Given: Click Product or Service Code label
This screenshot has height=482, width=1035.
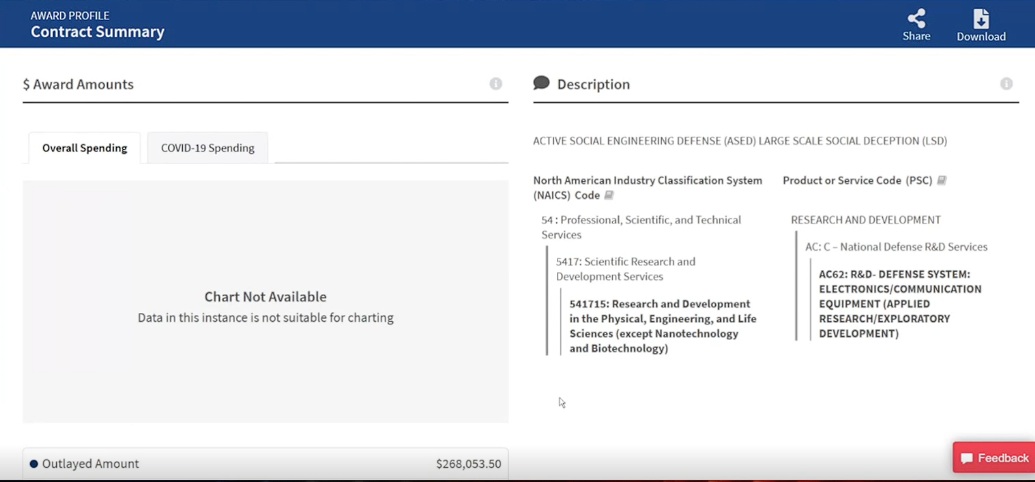Looking at the screenshot, I should pos(857,180).
